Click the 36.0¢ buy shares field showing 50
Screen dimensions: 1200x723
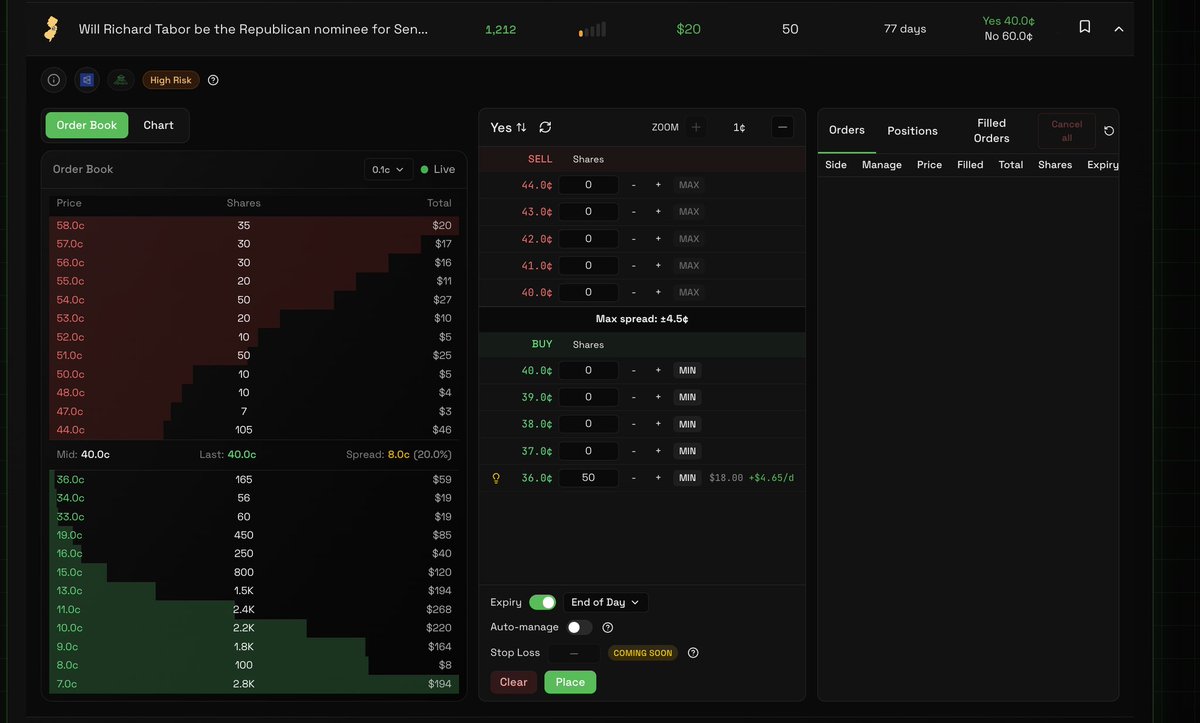[588, 478]
